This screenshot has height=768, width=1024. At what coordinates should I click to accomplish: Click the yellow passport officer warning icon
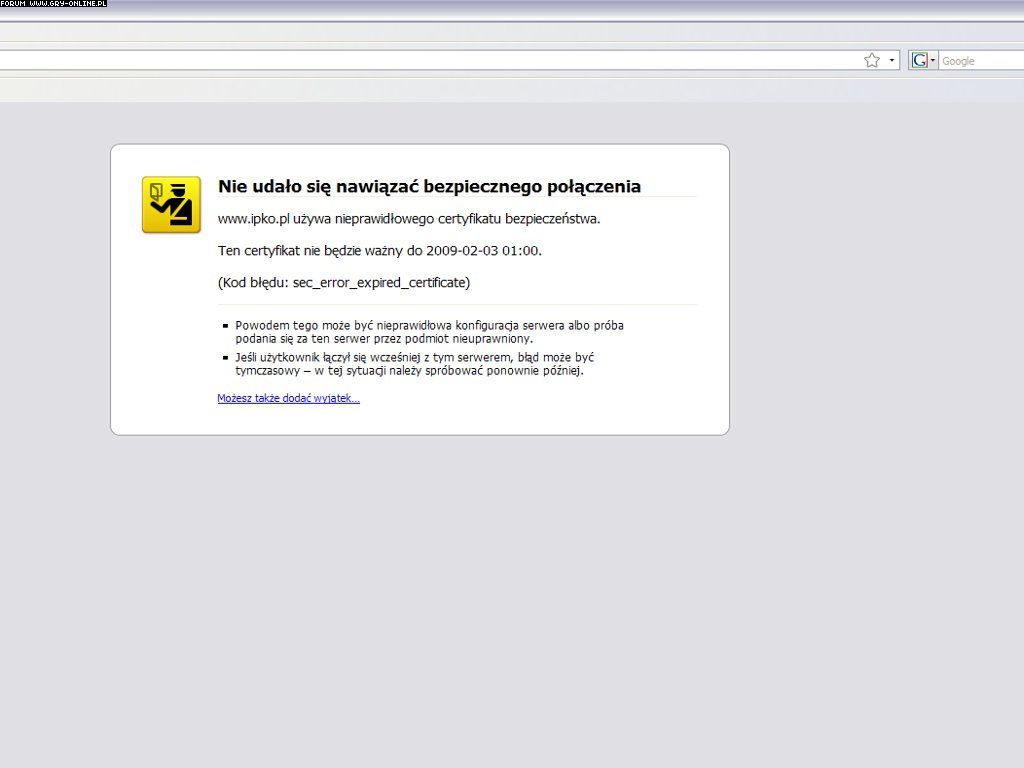coord(171,205)
